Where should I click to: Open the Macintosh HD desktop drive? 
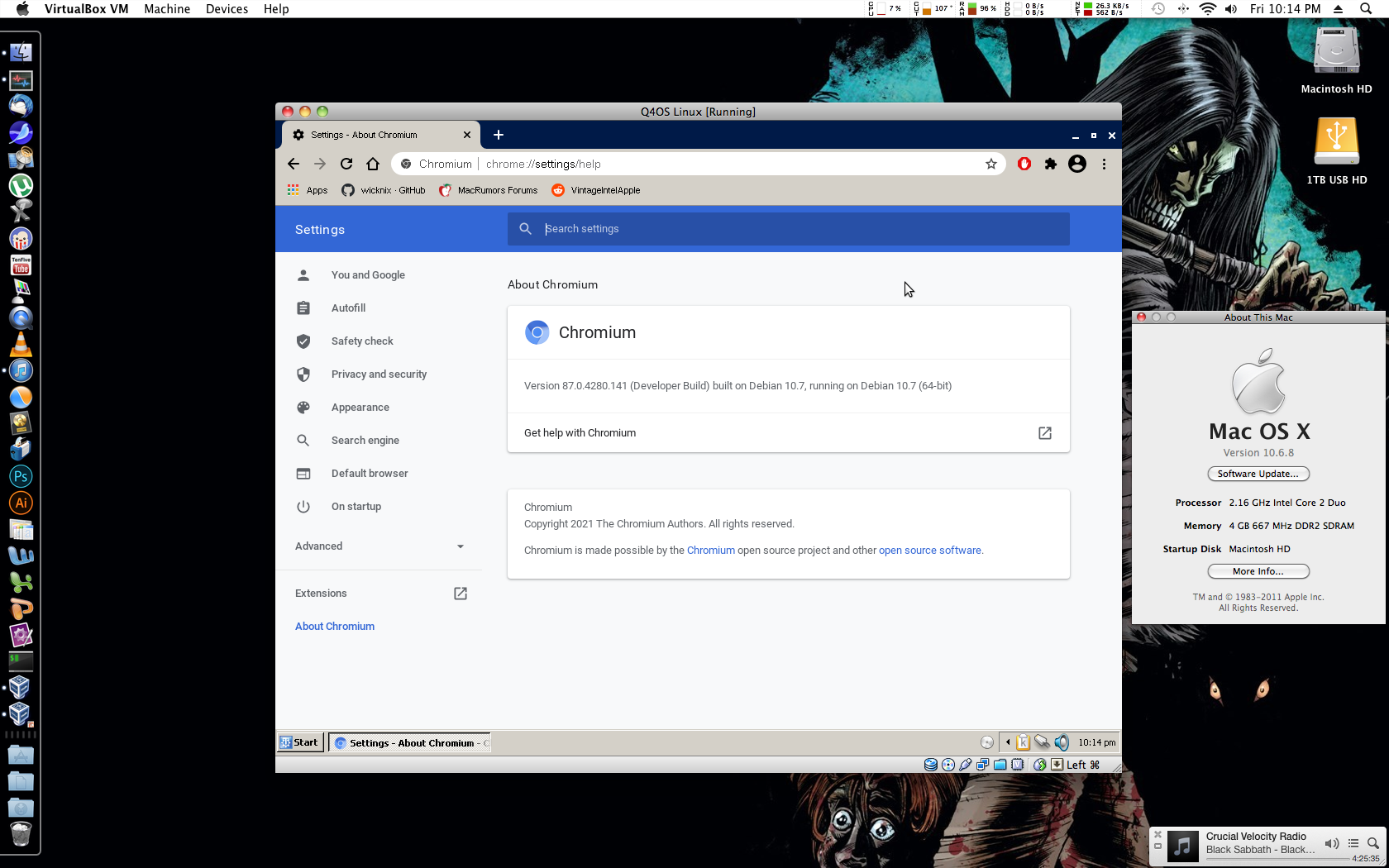click(1336, 60)
